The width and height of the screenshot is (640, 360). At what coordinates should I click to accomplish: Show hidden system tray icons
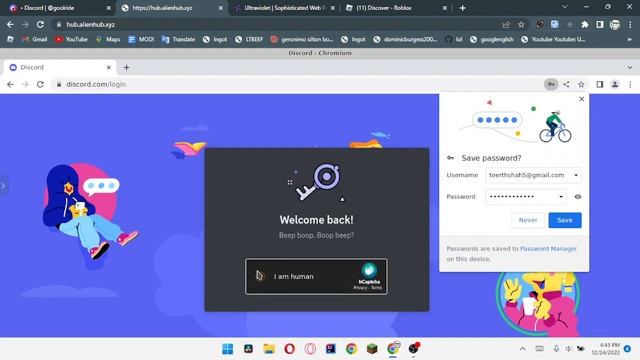pos(522,349)
